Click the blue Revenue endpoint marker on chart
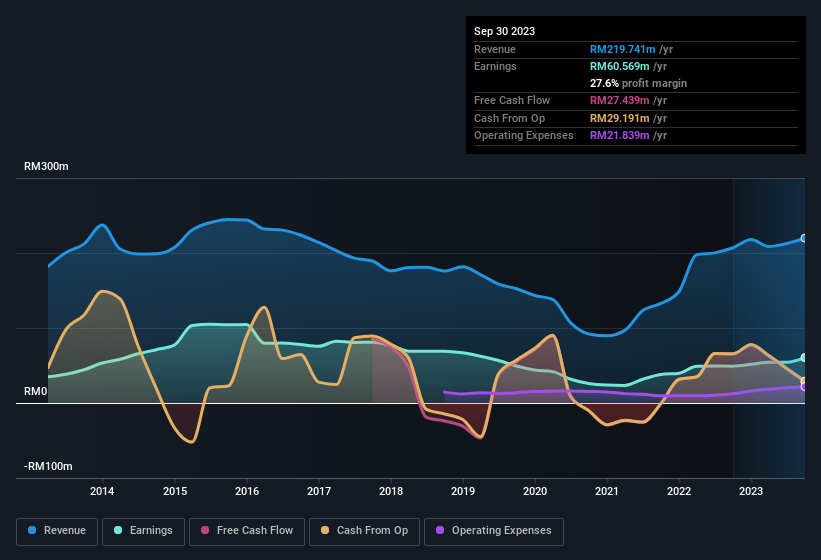Image resolution: width=821 pixels, height=560 pixels. 803,238
